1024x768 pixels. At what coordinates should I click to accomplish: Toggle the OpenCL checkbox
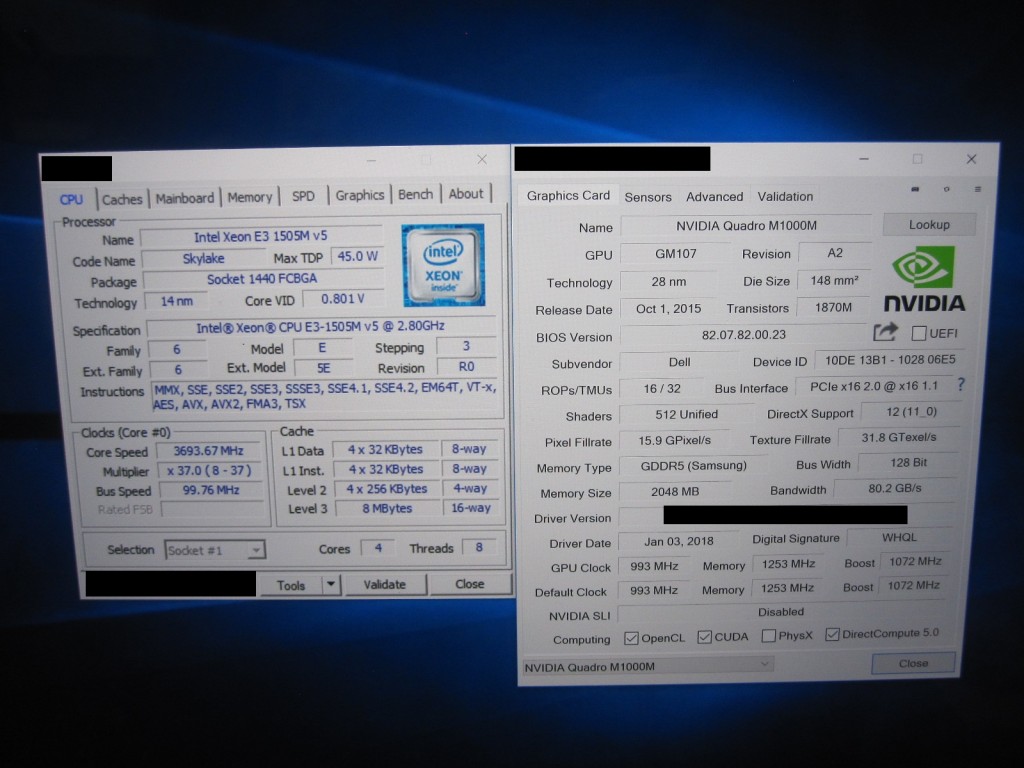[x=631, y=638]
